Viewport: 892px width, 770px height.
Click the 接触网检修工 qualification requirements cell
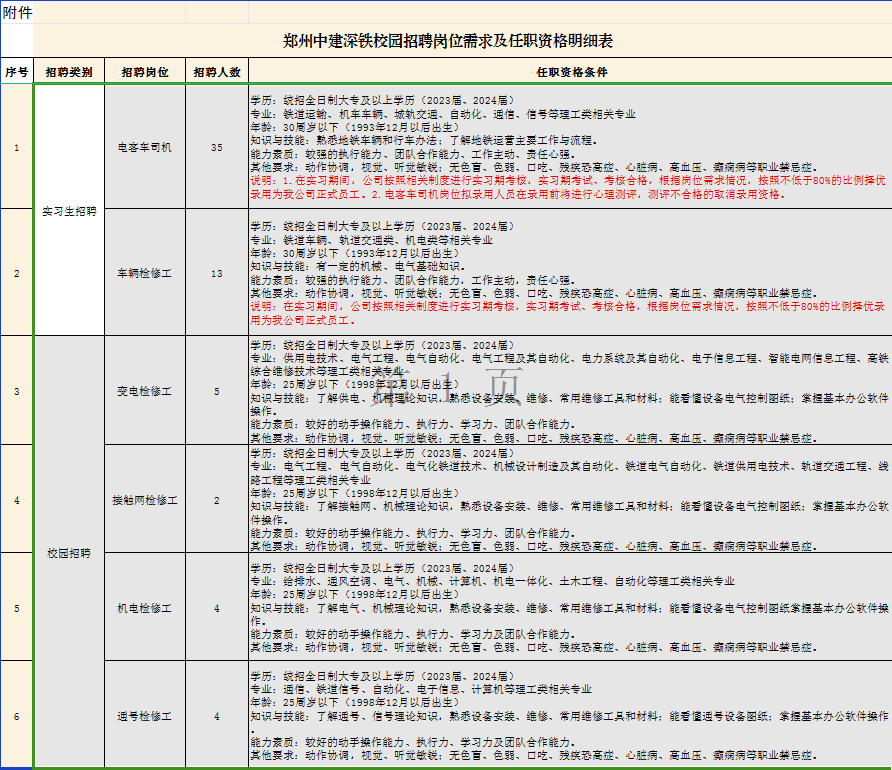571,500
